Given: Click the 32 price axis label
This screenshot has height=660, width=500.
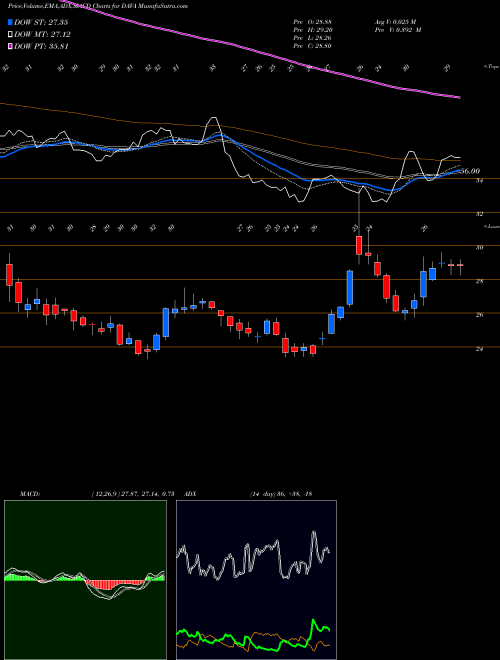Looking at the screenshot, I should coord(479,214).
